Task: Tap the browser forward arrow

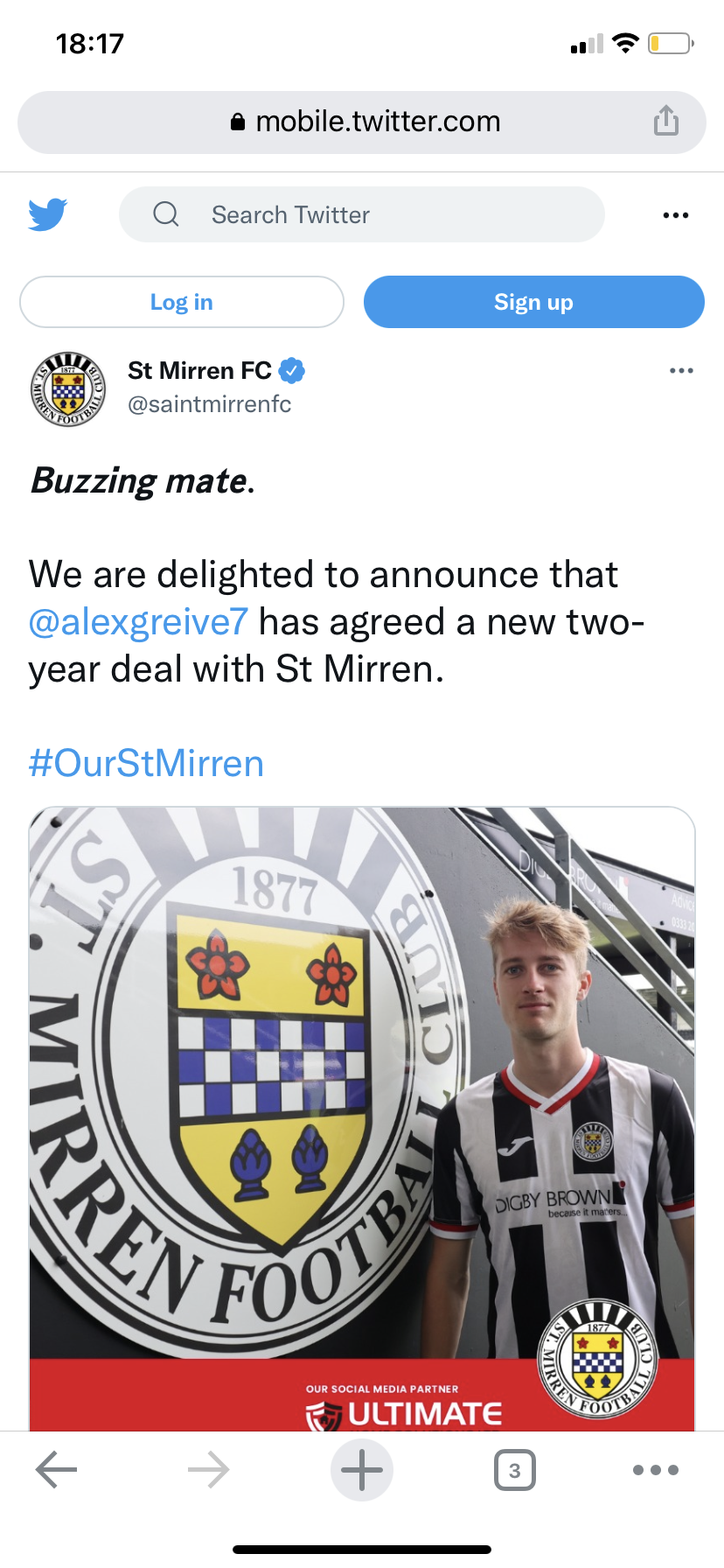Action: coord(208,1470)
